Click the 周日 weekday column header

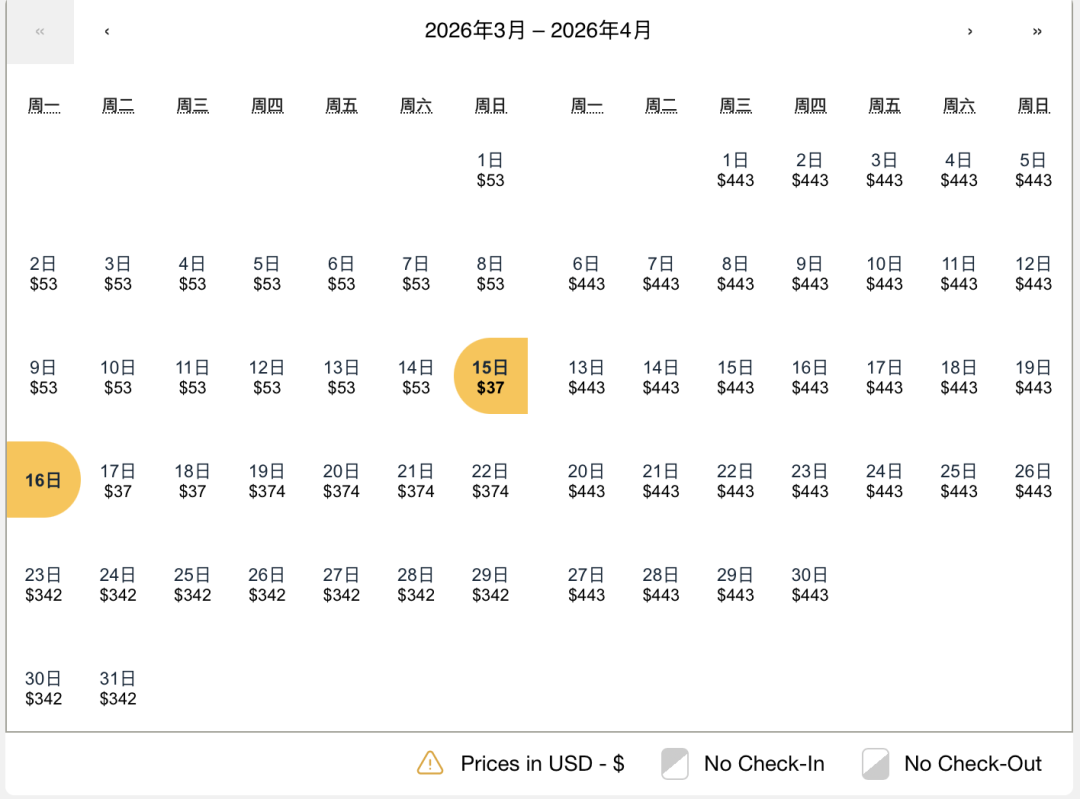[x=490, y=104]
